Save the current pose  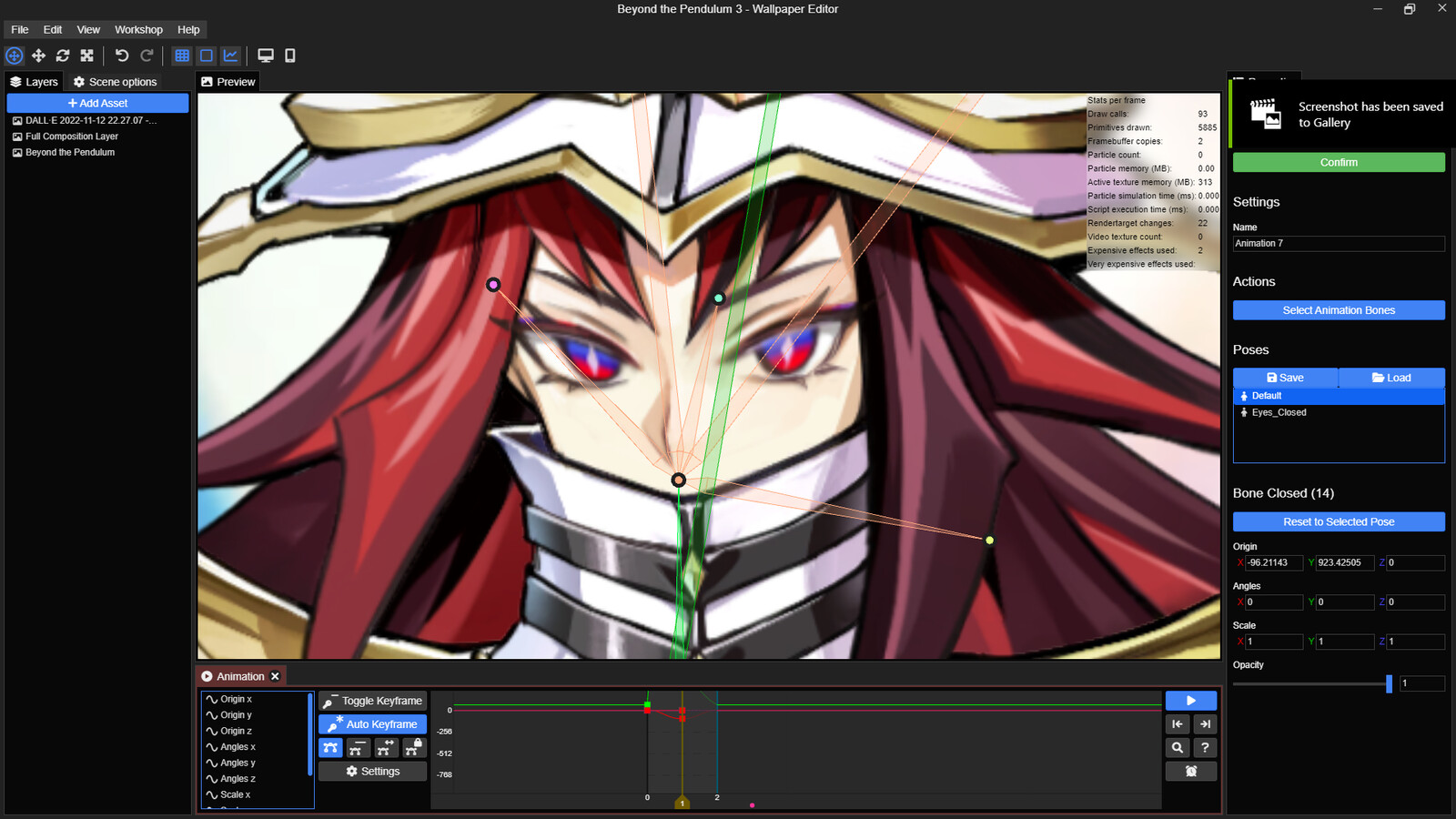pyautogui.click(x=1285, y=378)
